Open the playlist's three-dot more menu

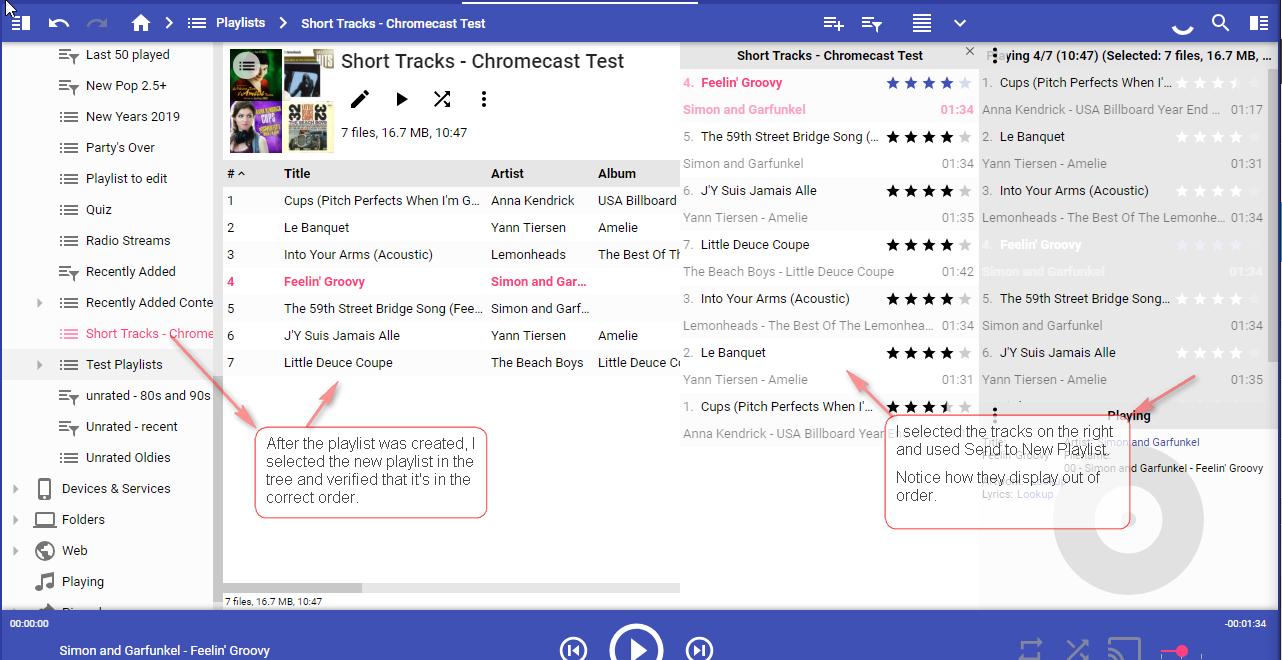(484, 99)
